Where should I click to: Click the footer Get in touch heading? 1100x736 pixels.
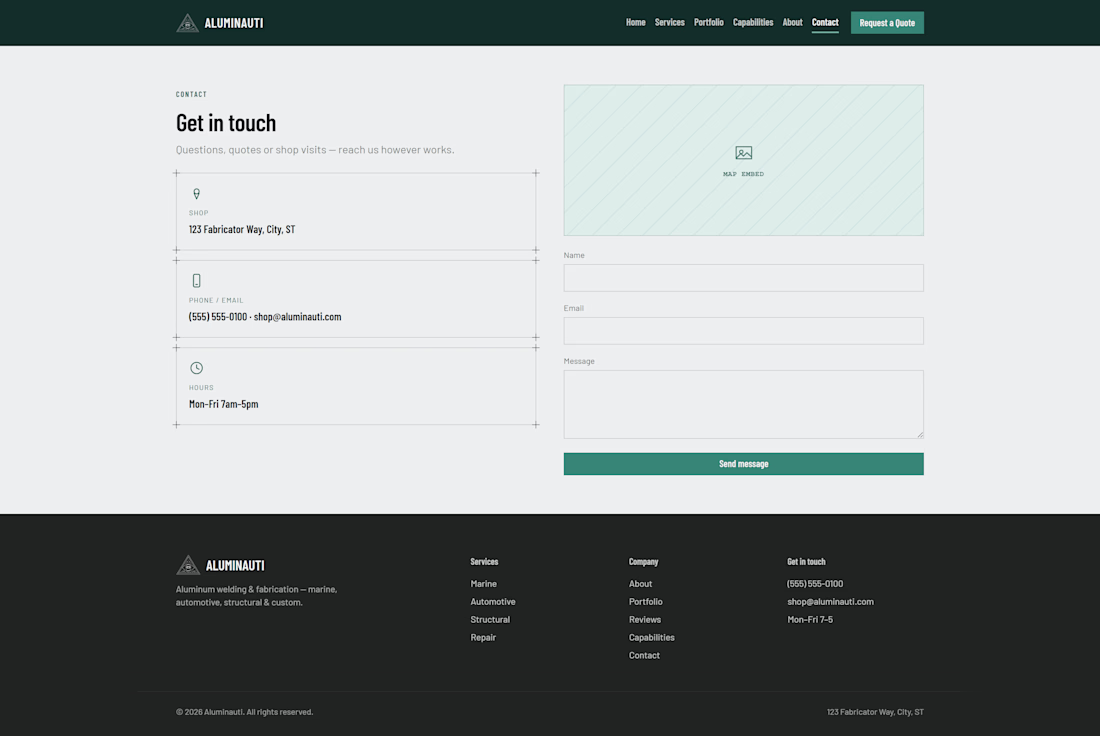point(806,561)
